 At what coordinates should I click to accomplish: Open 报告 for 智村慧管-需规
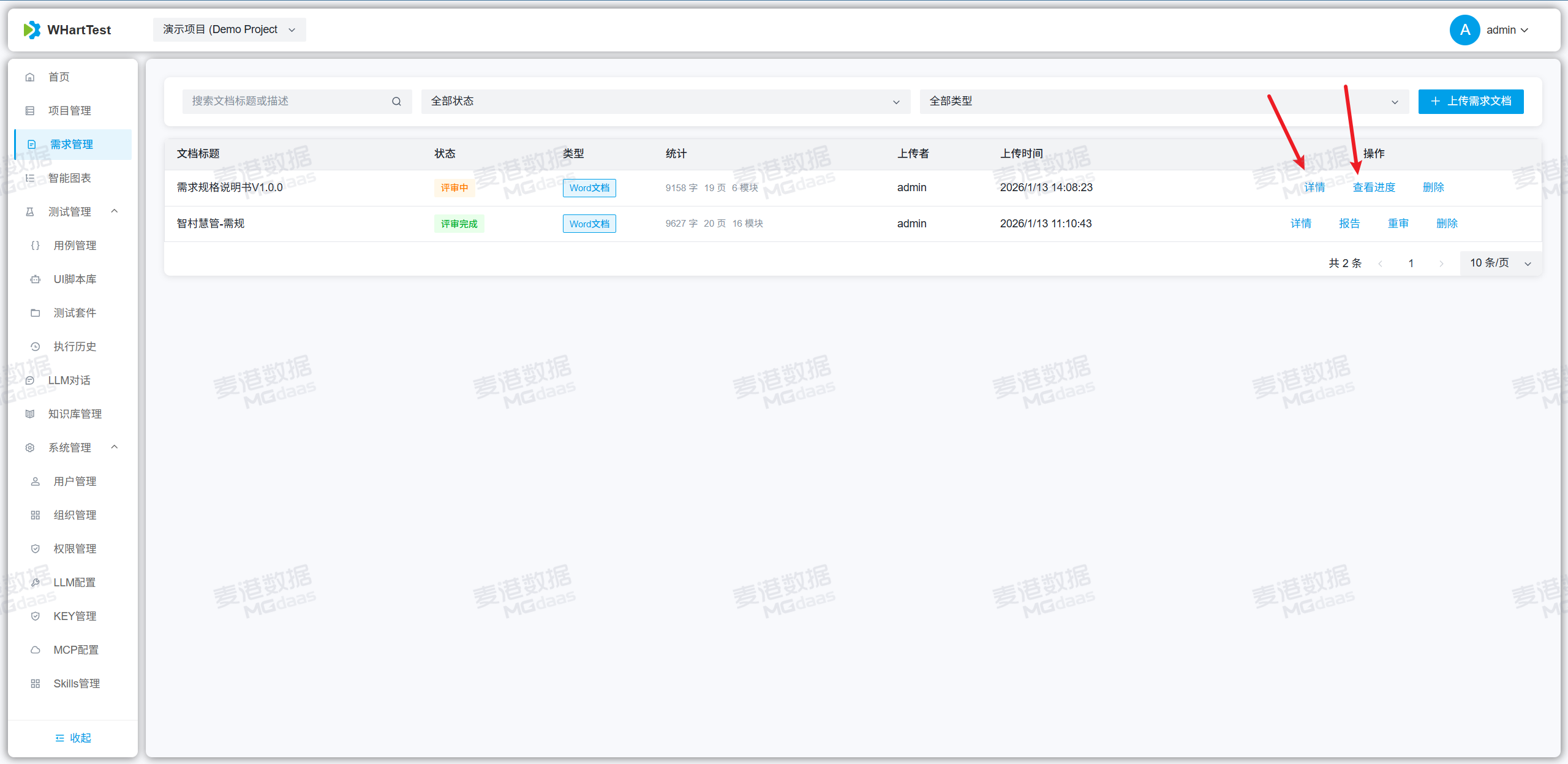[1349, 224]
